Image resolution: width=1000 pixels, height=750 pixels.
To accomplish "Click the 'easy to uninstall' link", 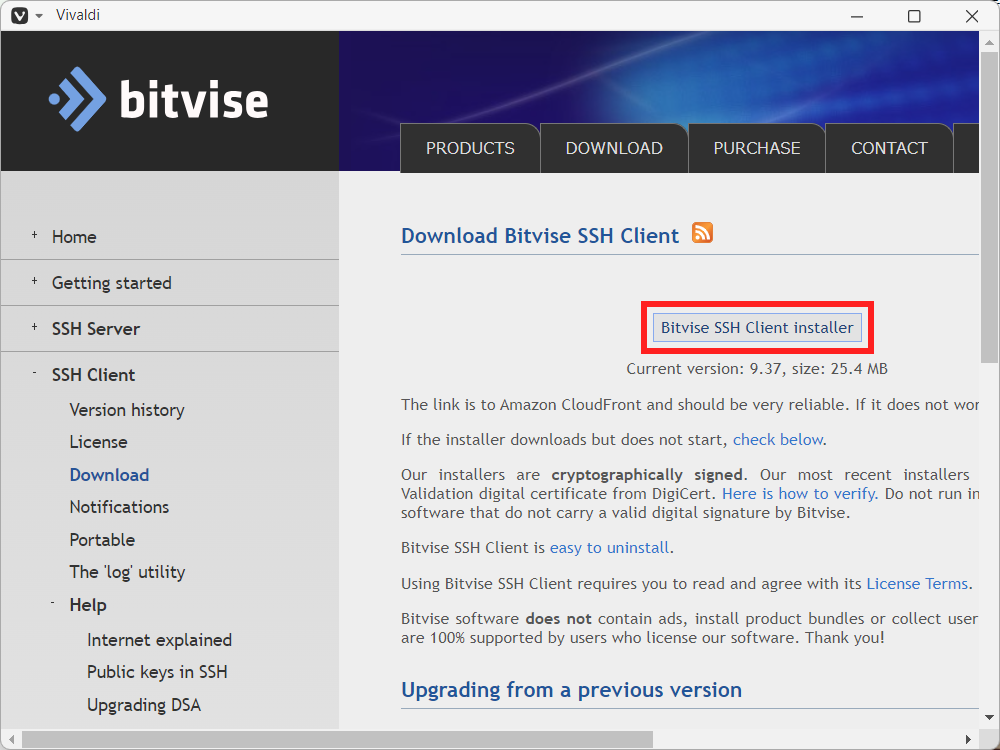I will coord(609,548).
